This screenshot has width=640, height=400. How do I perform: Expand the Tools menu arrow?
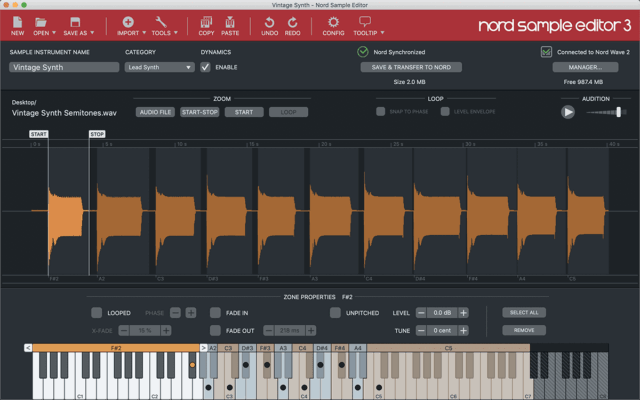click(176, 33)
